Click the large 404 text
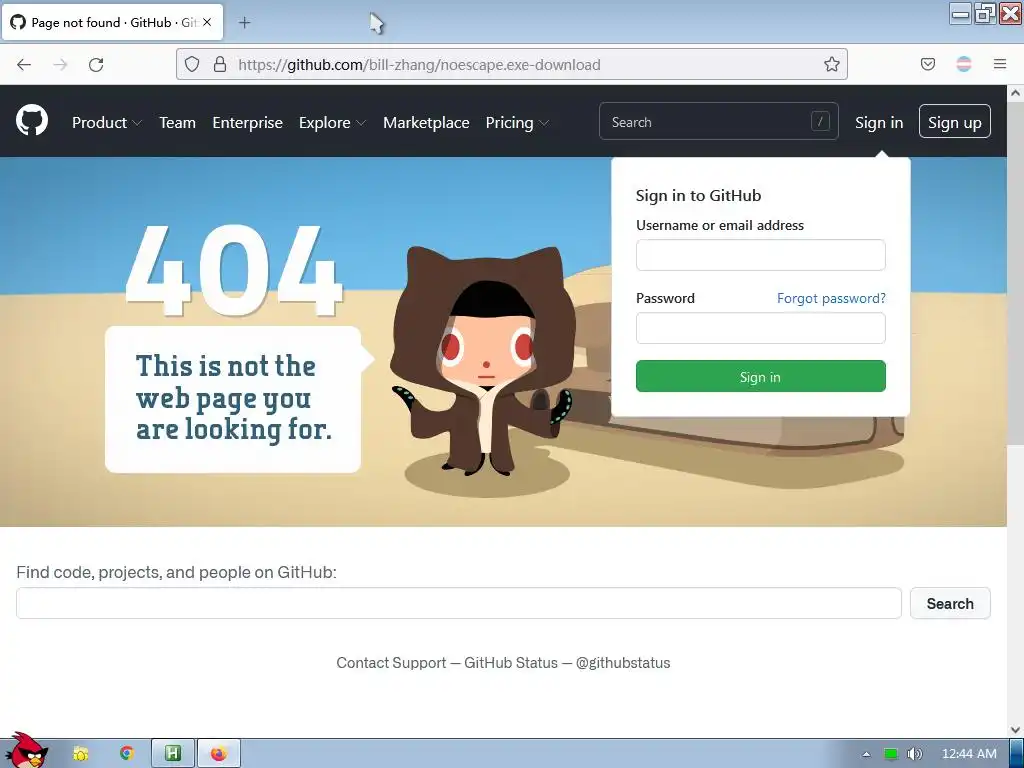1024x768 pixels. (234, 271)
